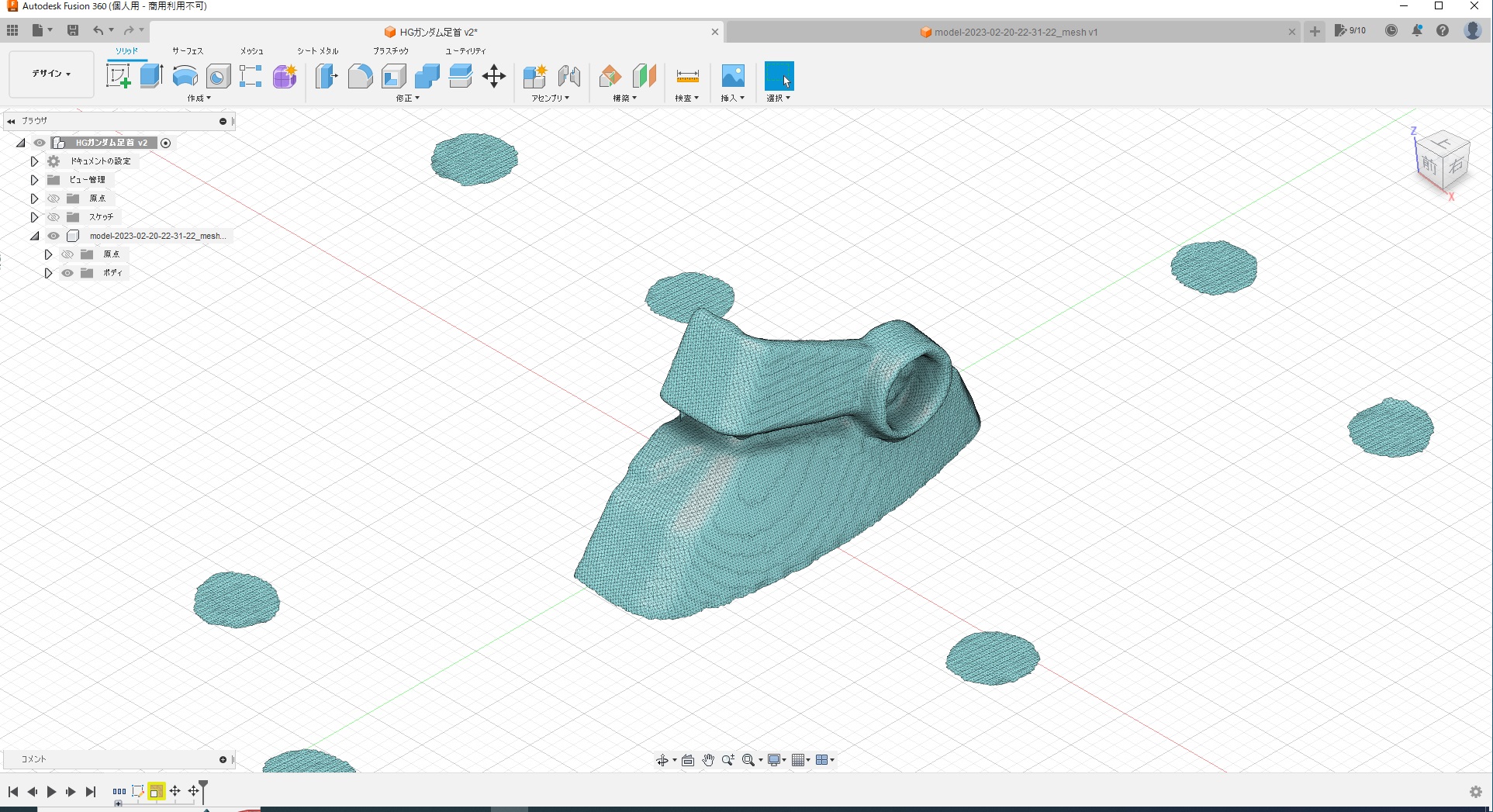Show the スケッチ folder

click(54, 217)
